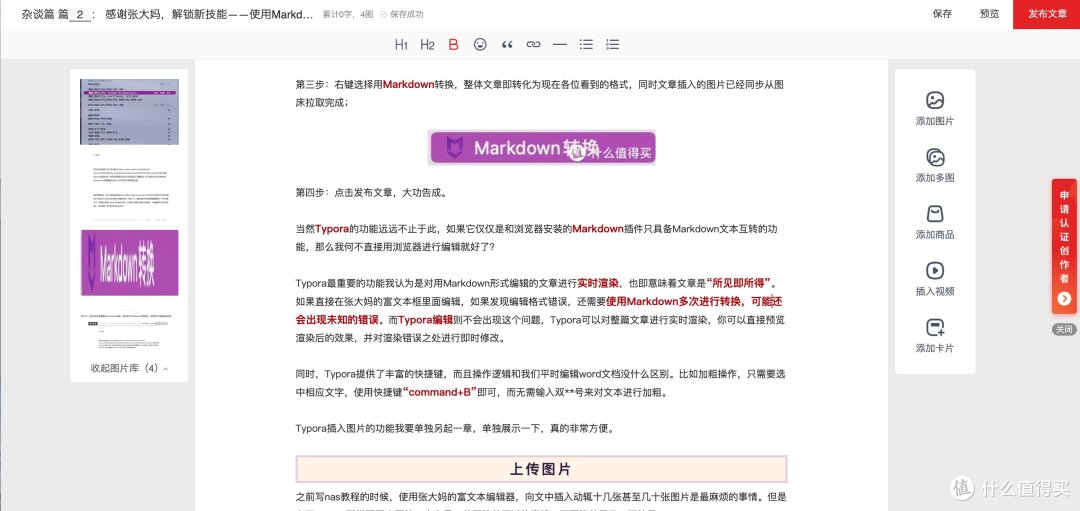This screenshot has width=1080, height=511.
Task: Click the word count 累计0字，4图
Action: point(348,14)
